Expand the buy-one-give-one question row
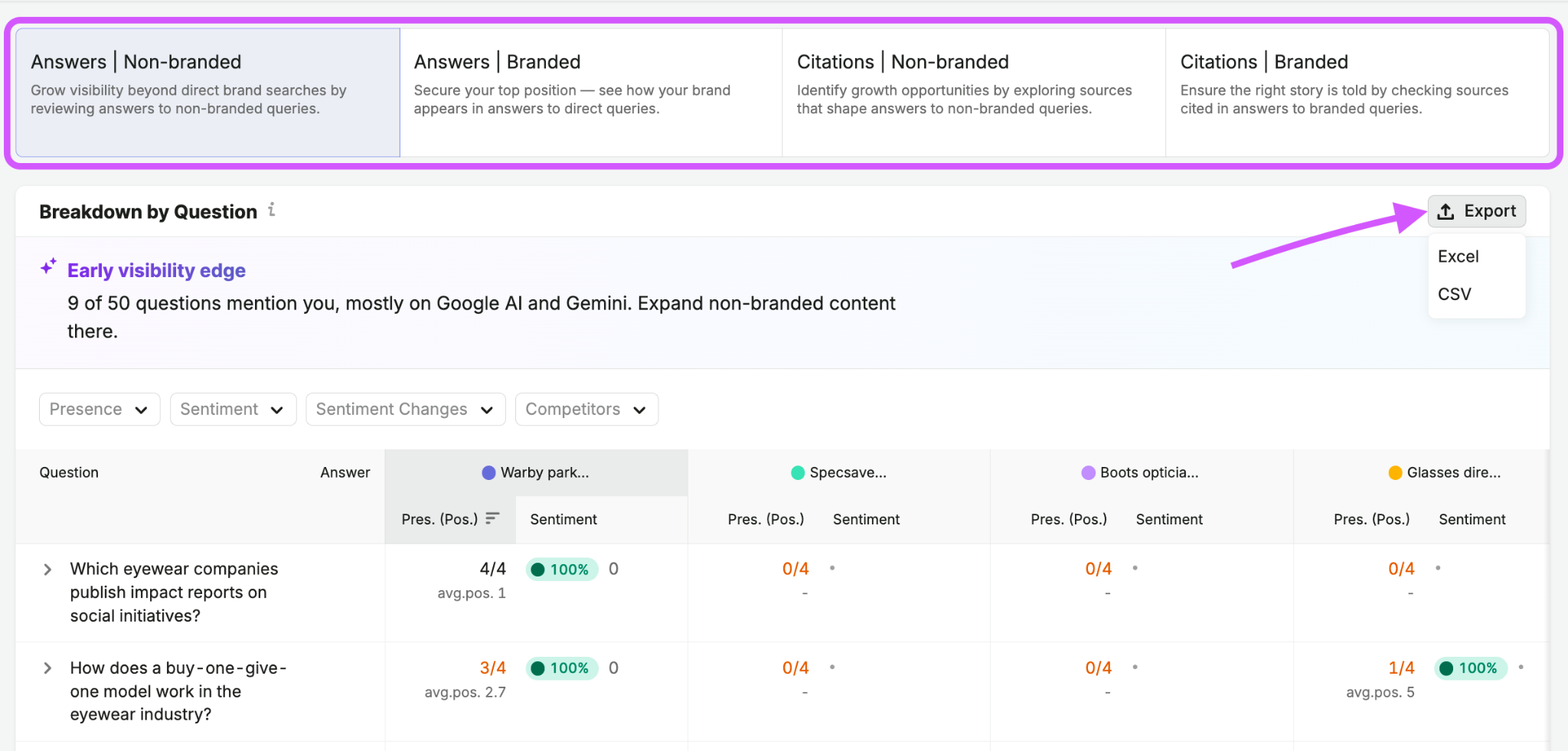This screenshot has width=1568, height=751. 47,668
